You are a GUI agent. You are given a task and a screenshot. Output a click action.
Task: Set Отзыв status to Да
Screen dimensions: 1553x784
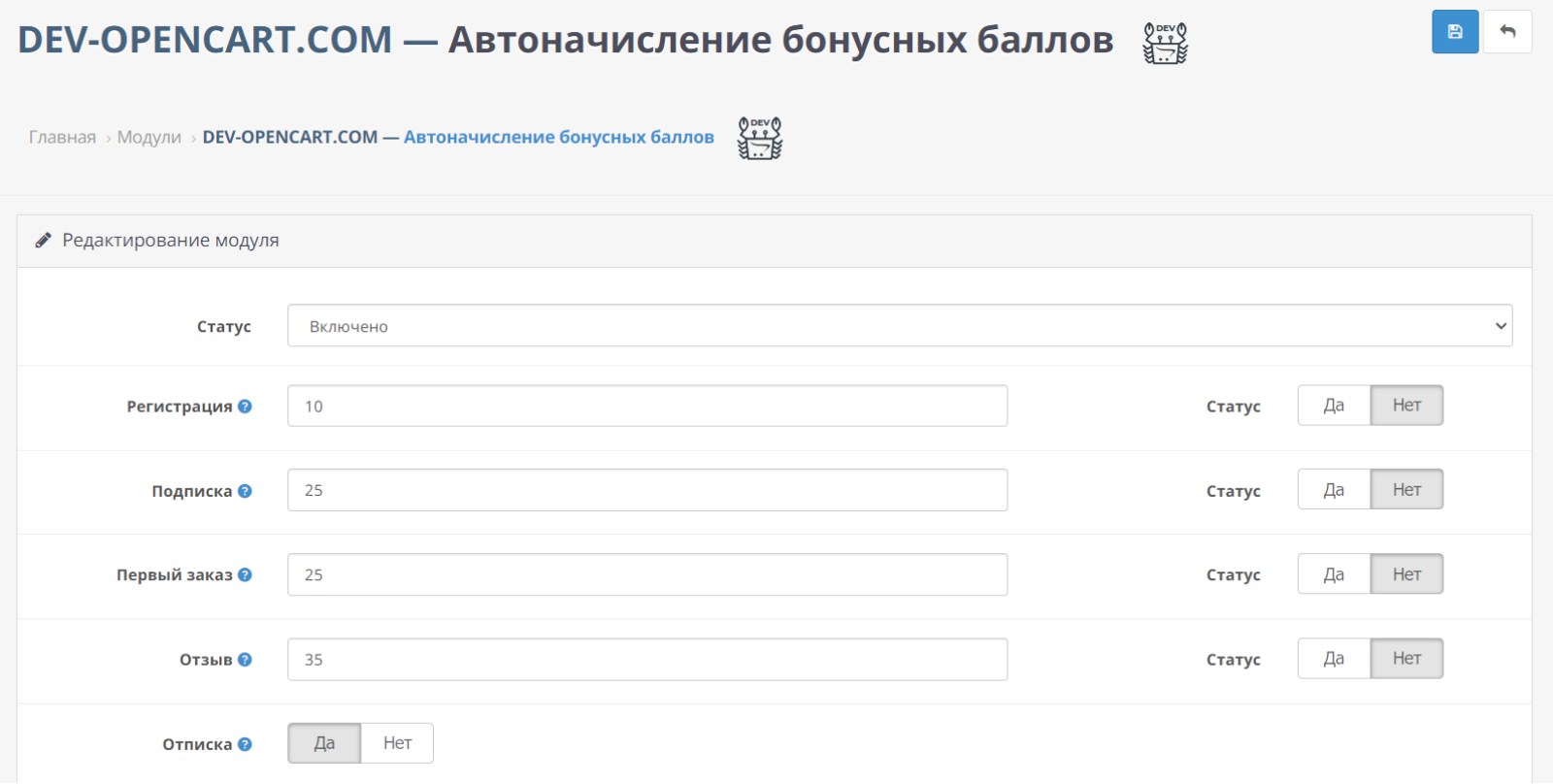1334,659
